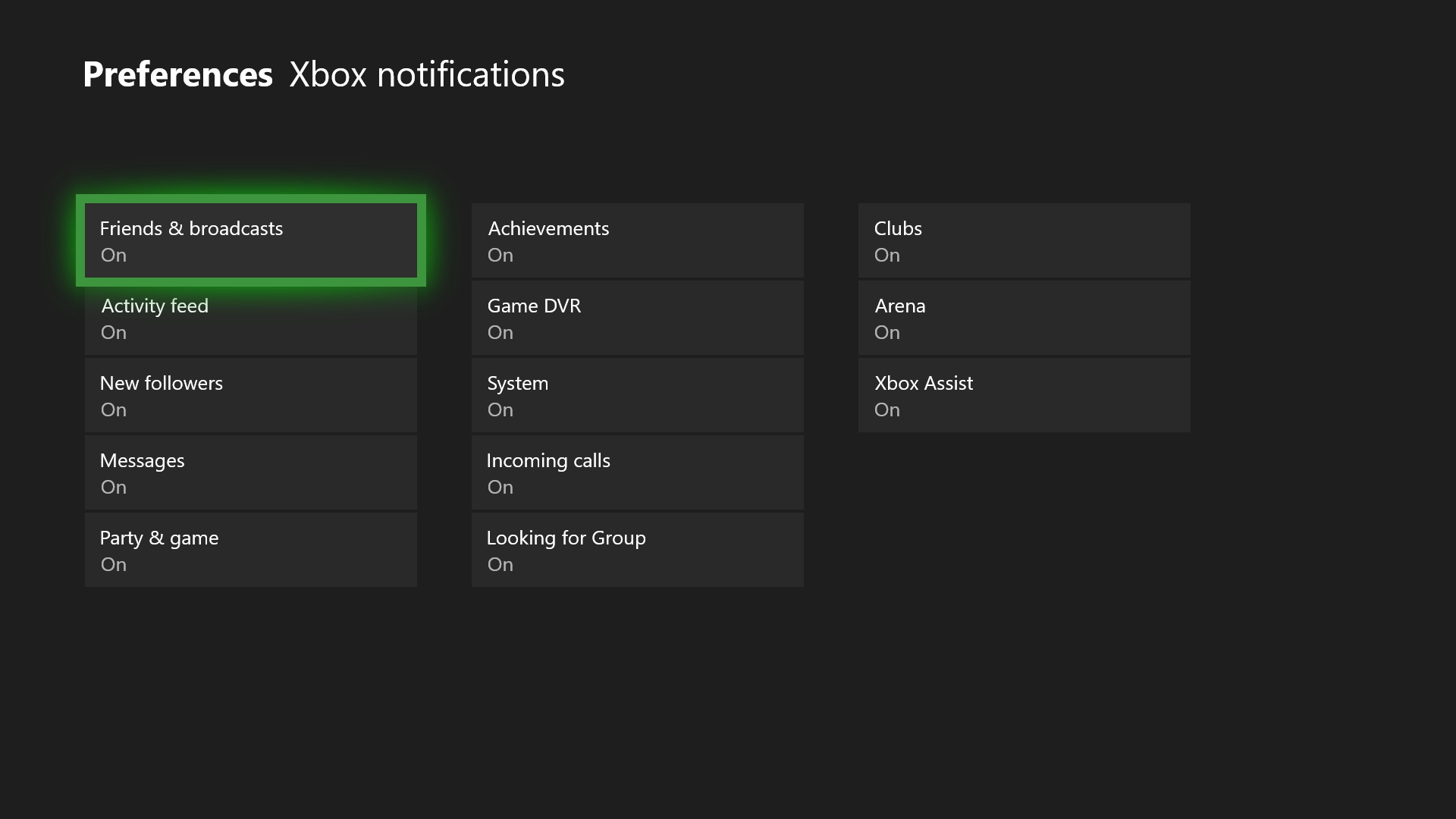Toggle Arena notifications
Viewport: 1456px width, 819px height.
1024,318
